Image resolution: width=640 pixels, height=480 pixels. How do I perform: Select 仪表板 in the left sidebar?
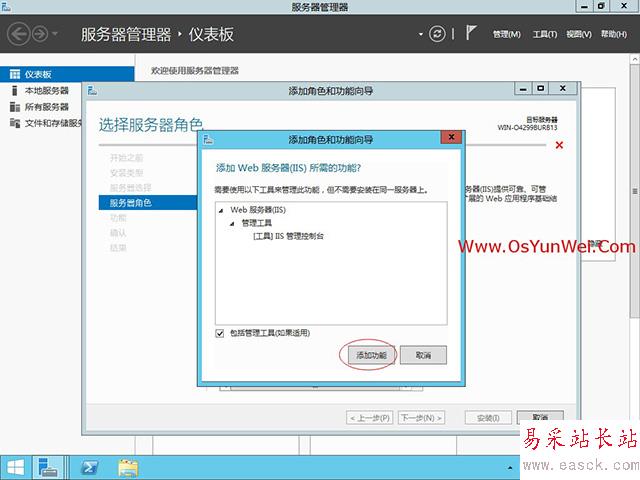(67, 74)
